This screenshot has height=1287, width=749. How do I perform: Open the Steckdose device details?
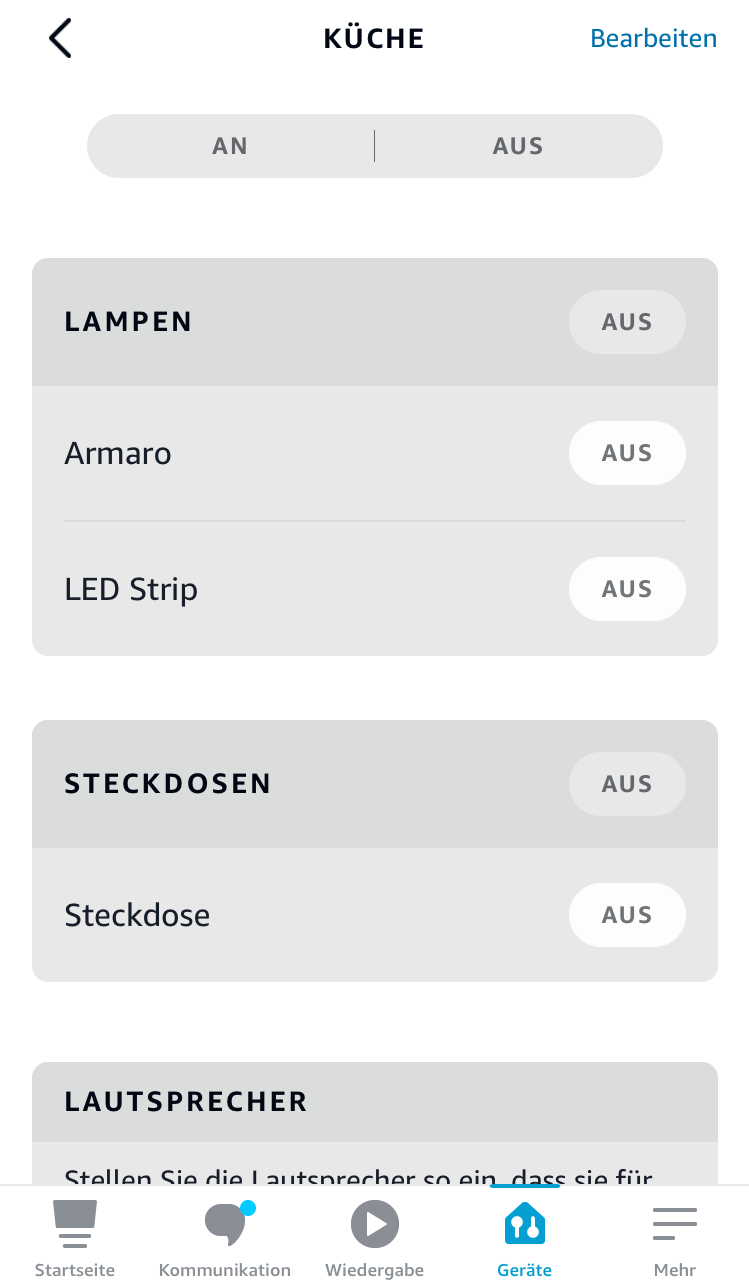tap(137, 915)
